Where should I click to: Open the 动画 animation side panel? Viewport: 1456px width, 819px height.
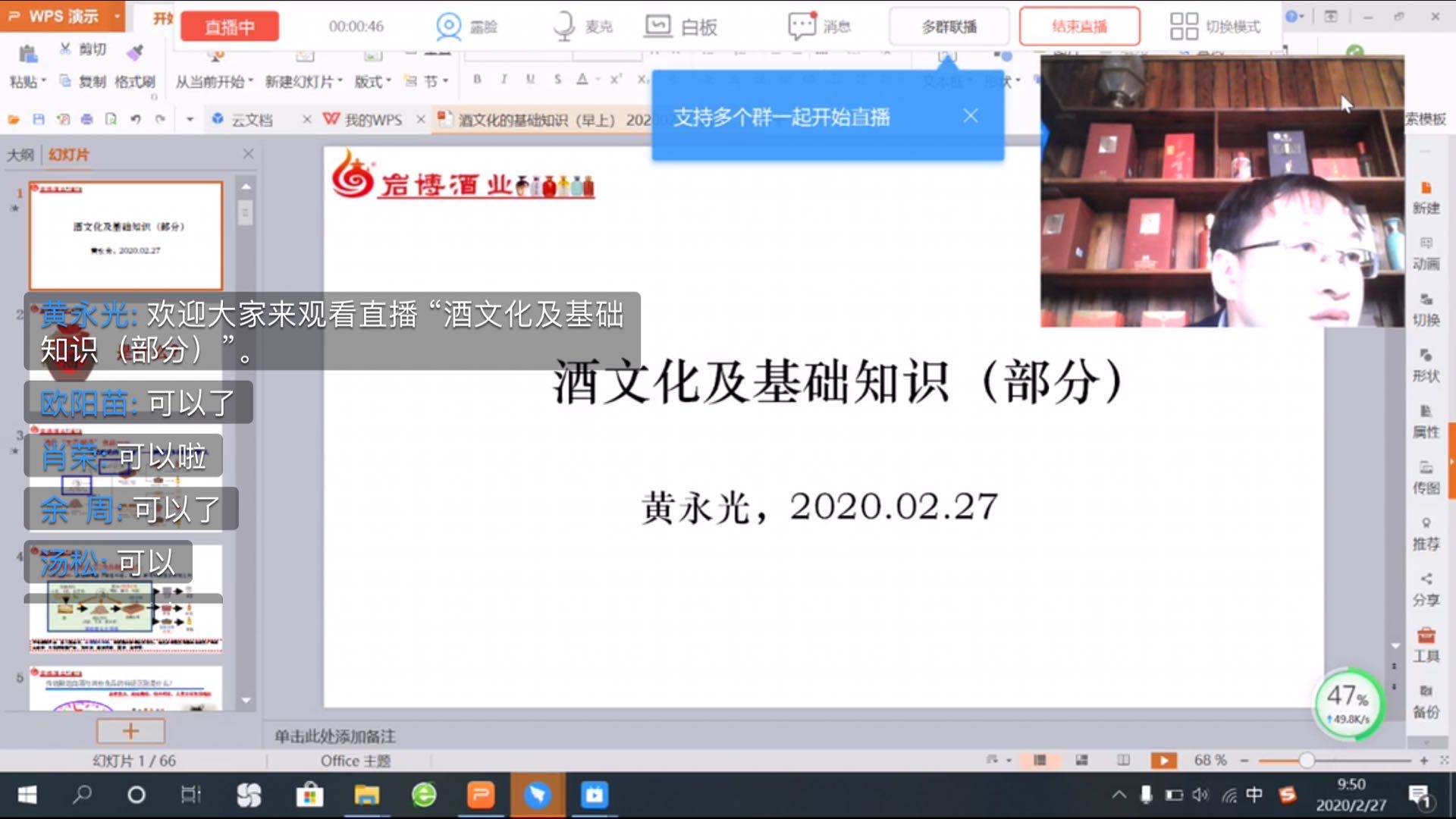point(1426,253)
